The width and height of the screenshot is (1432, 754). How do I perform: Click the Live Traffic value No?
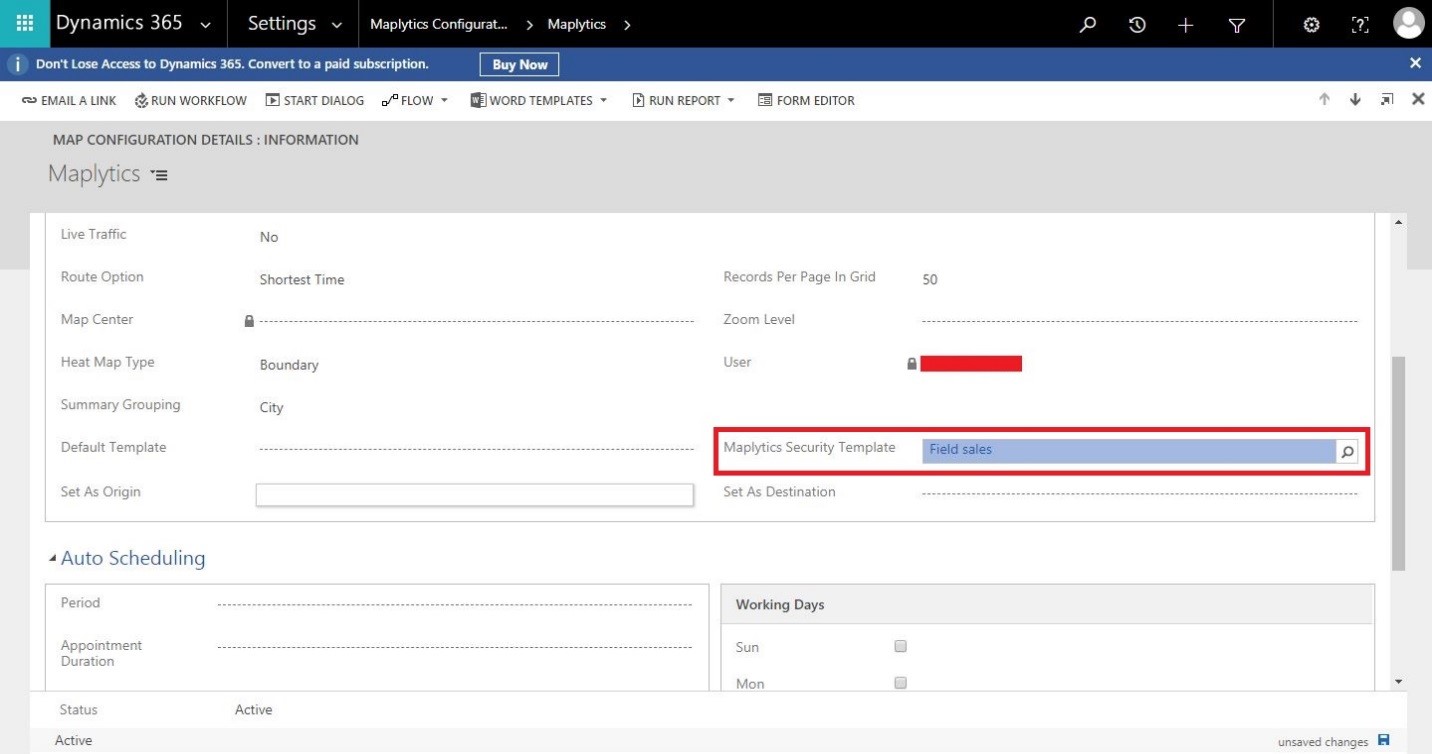tap(269, 237)
